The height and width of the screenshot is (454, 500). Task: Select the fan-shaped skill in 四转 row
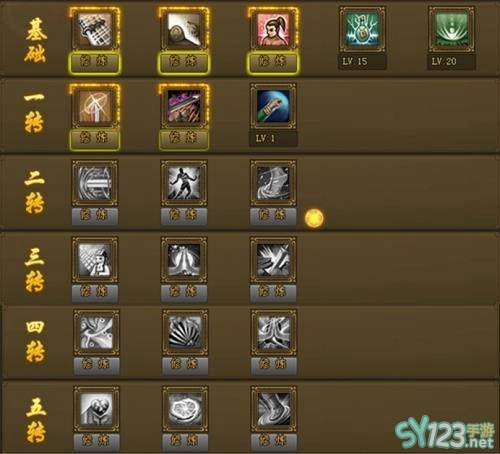(x=185, y=332)
